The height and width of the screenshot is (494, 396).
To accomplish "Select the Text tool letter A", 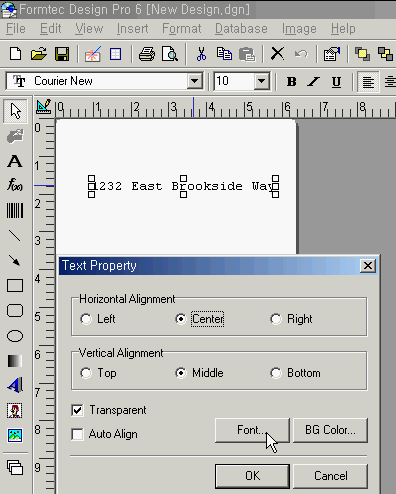I will [x=15, y=161].
